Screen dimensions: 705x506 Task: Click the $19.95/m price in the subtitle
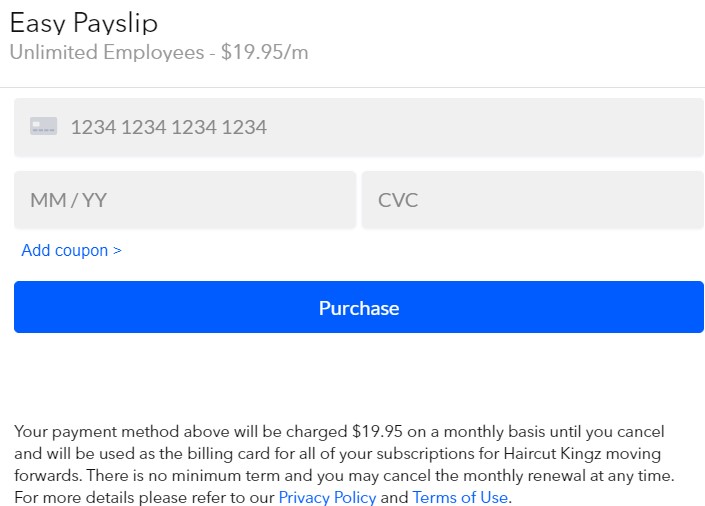[264, 52]
